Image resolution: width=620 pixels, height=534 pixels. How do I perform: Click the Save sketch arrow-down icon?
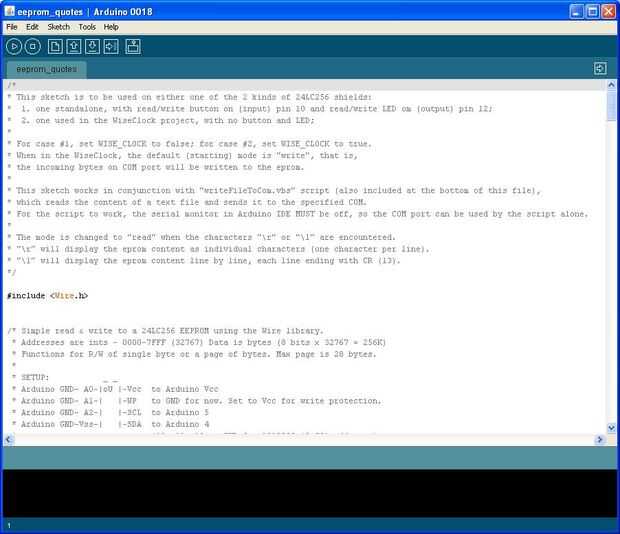(92, 47)
